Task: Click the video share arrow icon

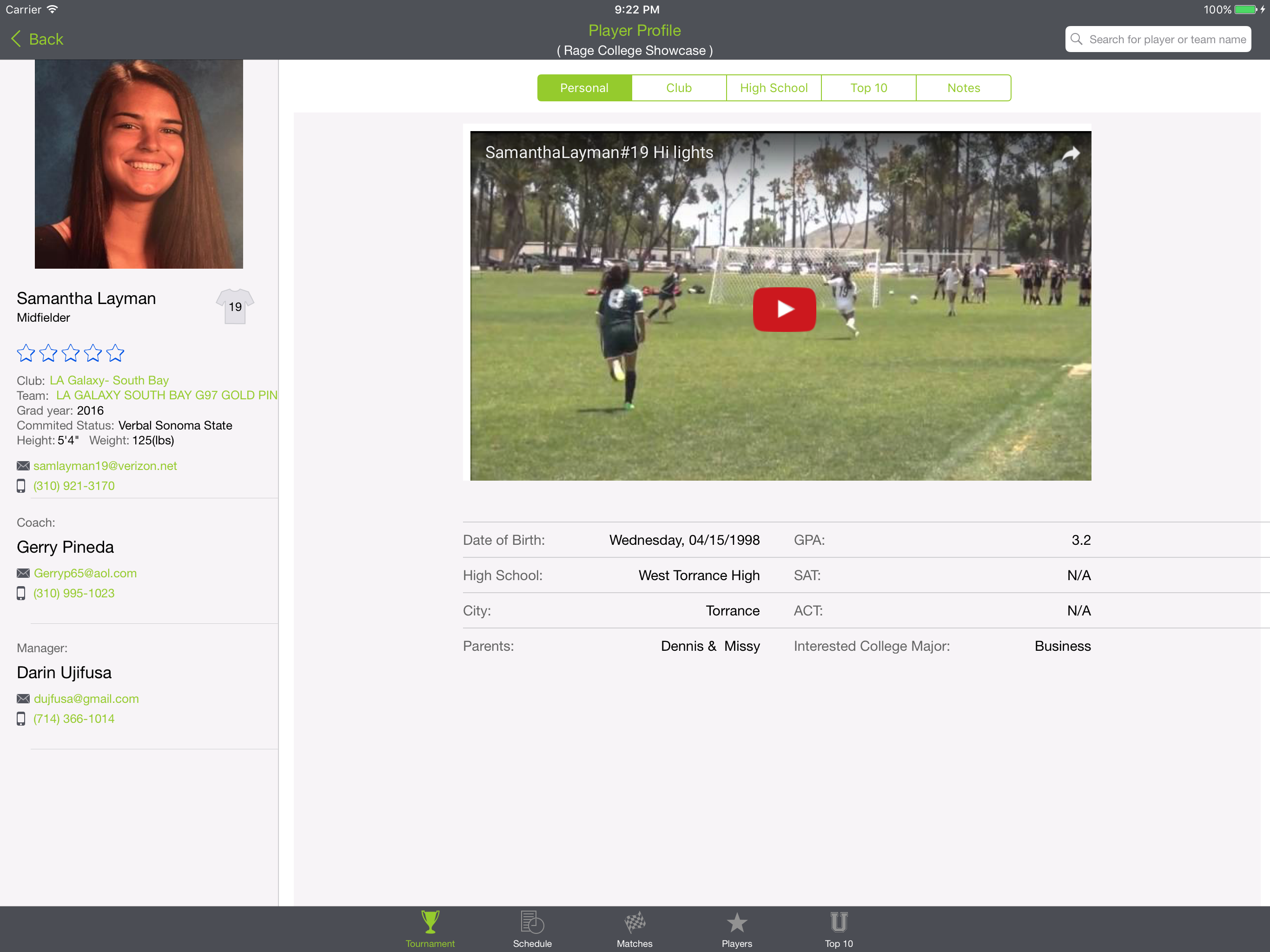Action: coord(1071,153)
